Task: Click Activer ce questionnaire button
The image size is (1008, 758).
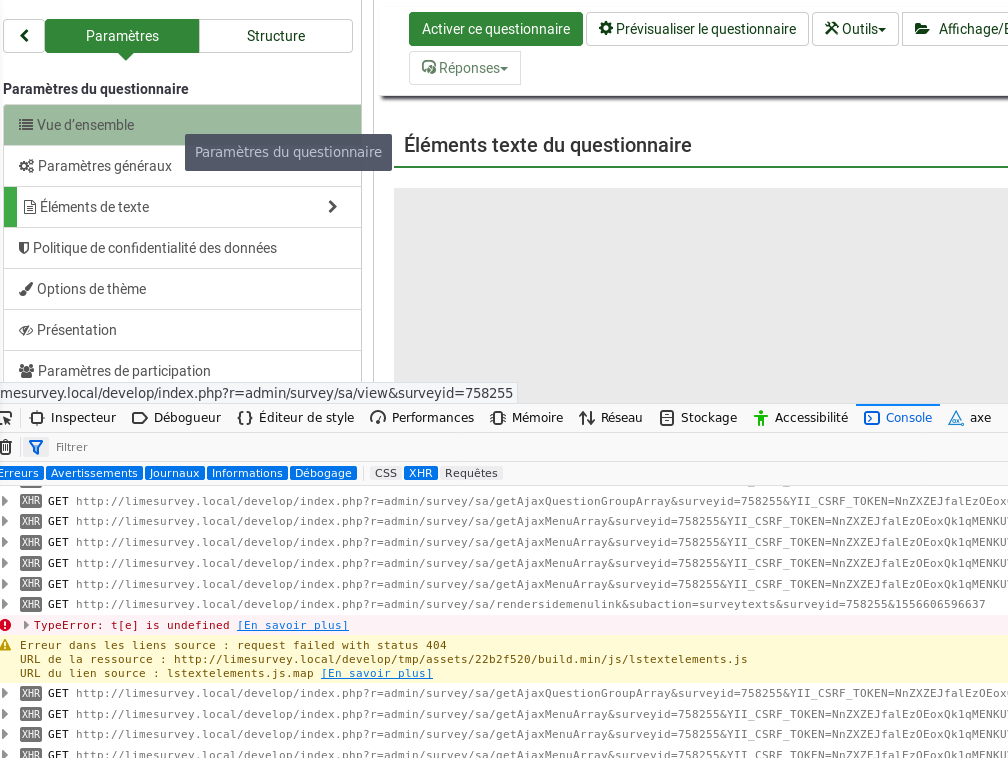Action: [x=495, y=29]
